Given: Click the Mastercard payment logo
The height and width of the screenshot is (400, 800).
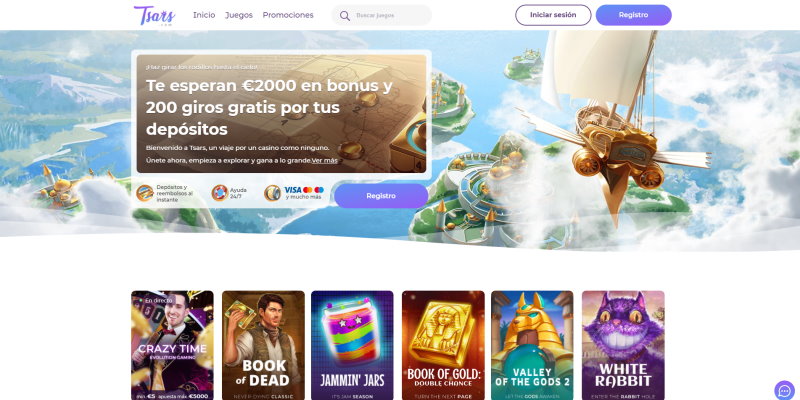Looking at the screenshot, I should [308, 190].
